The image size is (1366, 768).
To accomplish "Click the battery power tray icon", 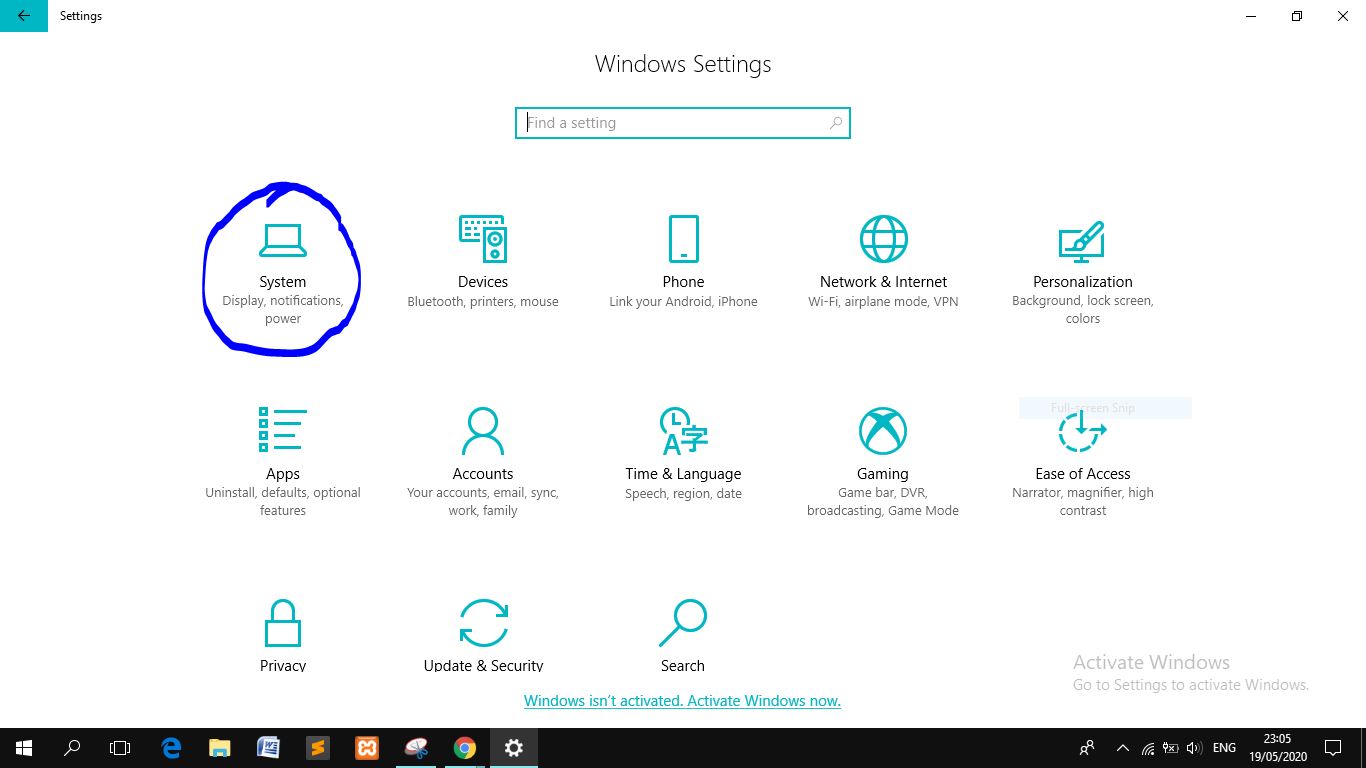I will click(1171, 747).
